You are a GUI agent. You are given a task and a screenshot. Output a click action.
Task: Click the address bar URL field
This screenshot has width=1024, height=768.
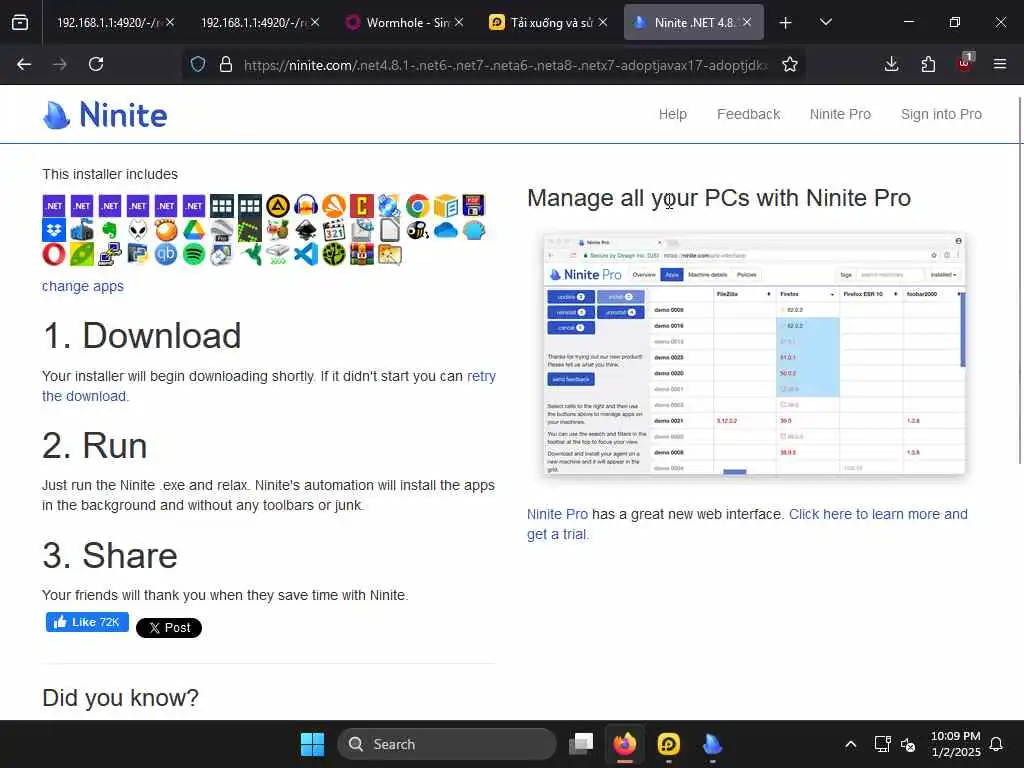pyautogui.click(x=506, y=65)
